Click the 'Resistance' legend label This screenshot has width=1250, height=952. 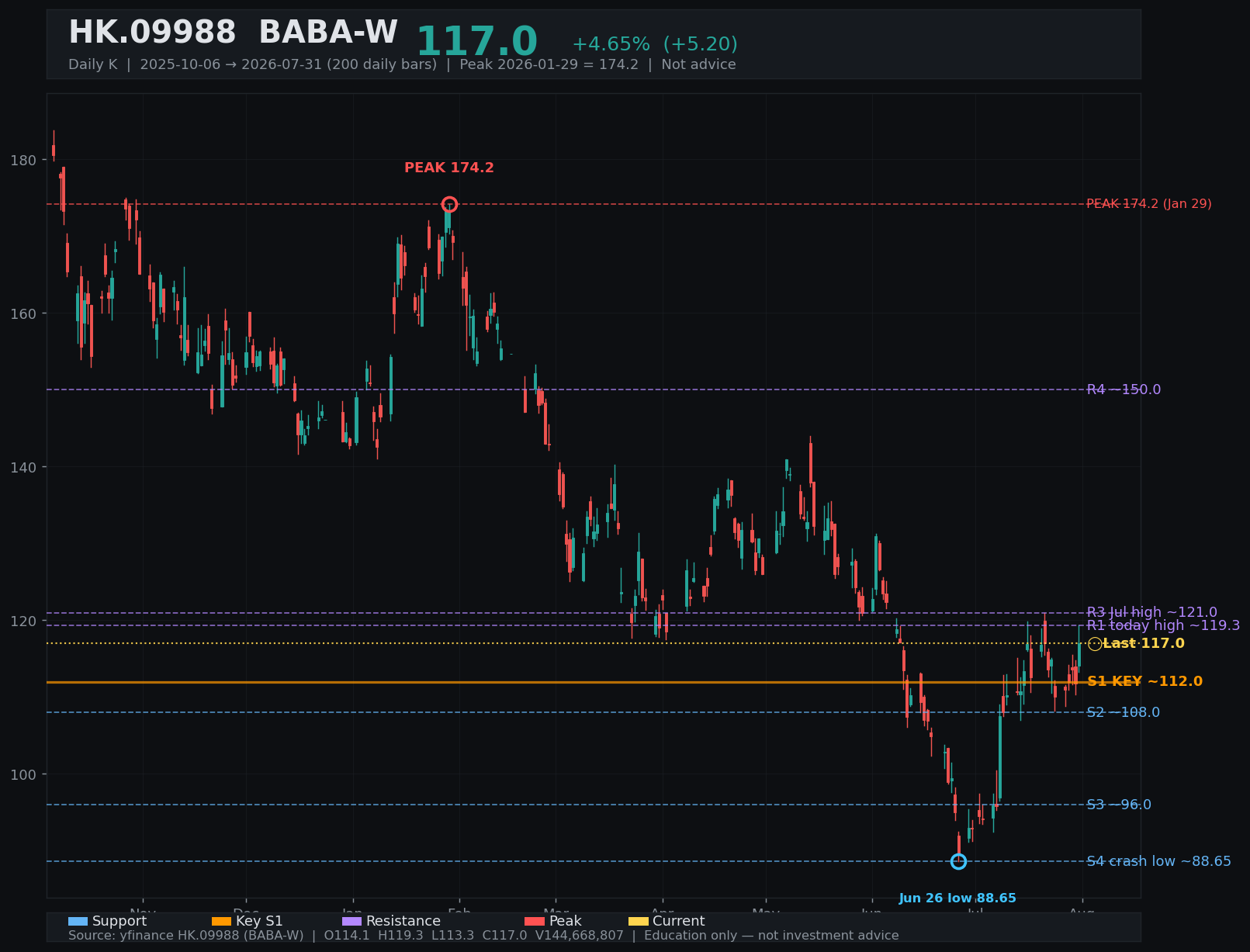pos(403,921)
